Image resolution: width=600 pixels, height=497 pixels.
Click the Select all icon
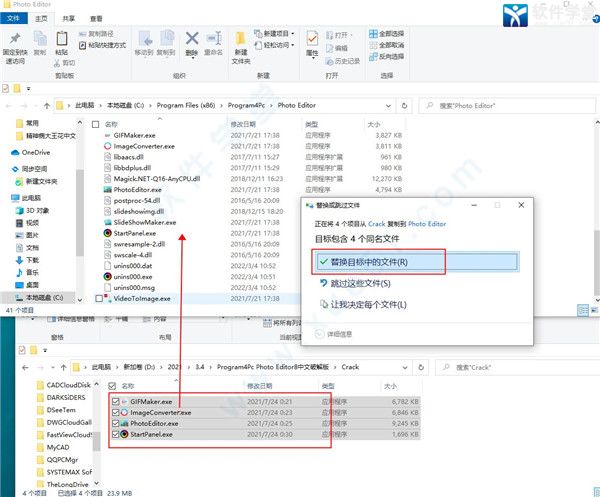click(x=373, y=34)
